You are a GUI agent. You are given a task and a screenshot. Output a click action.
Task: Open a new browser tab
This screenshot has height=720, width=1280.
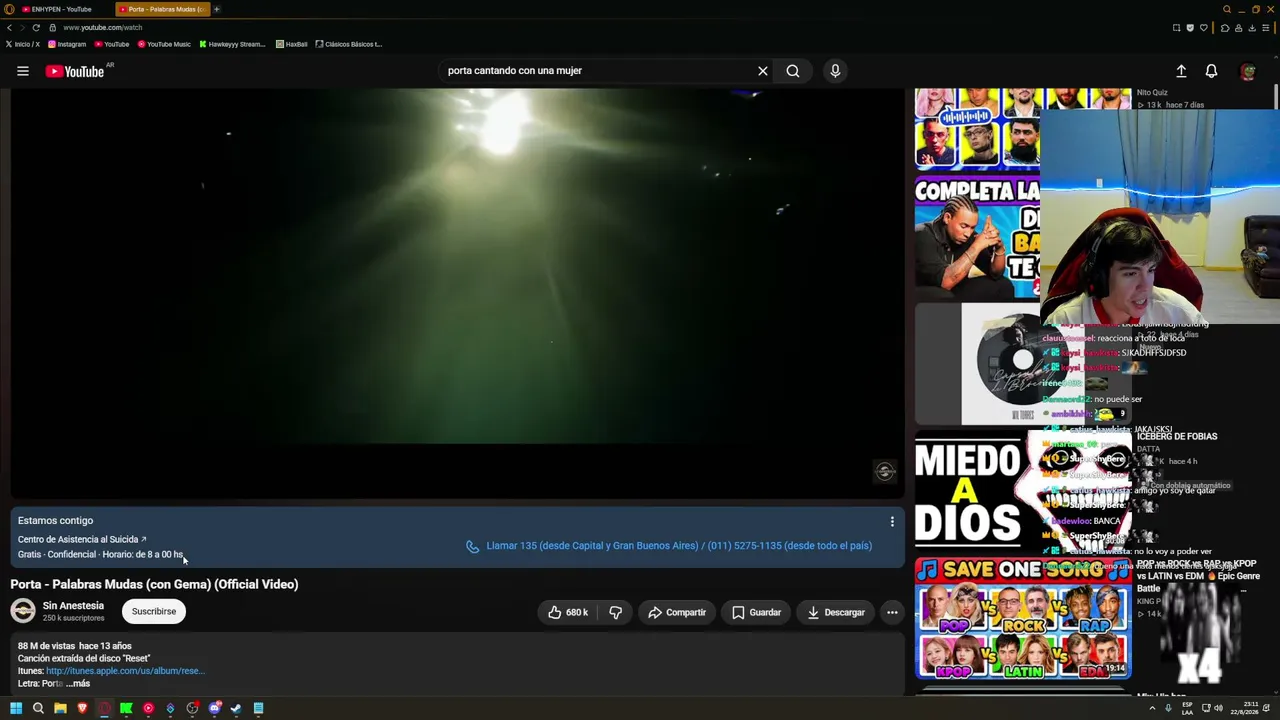217,9
